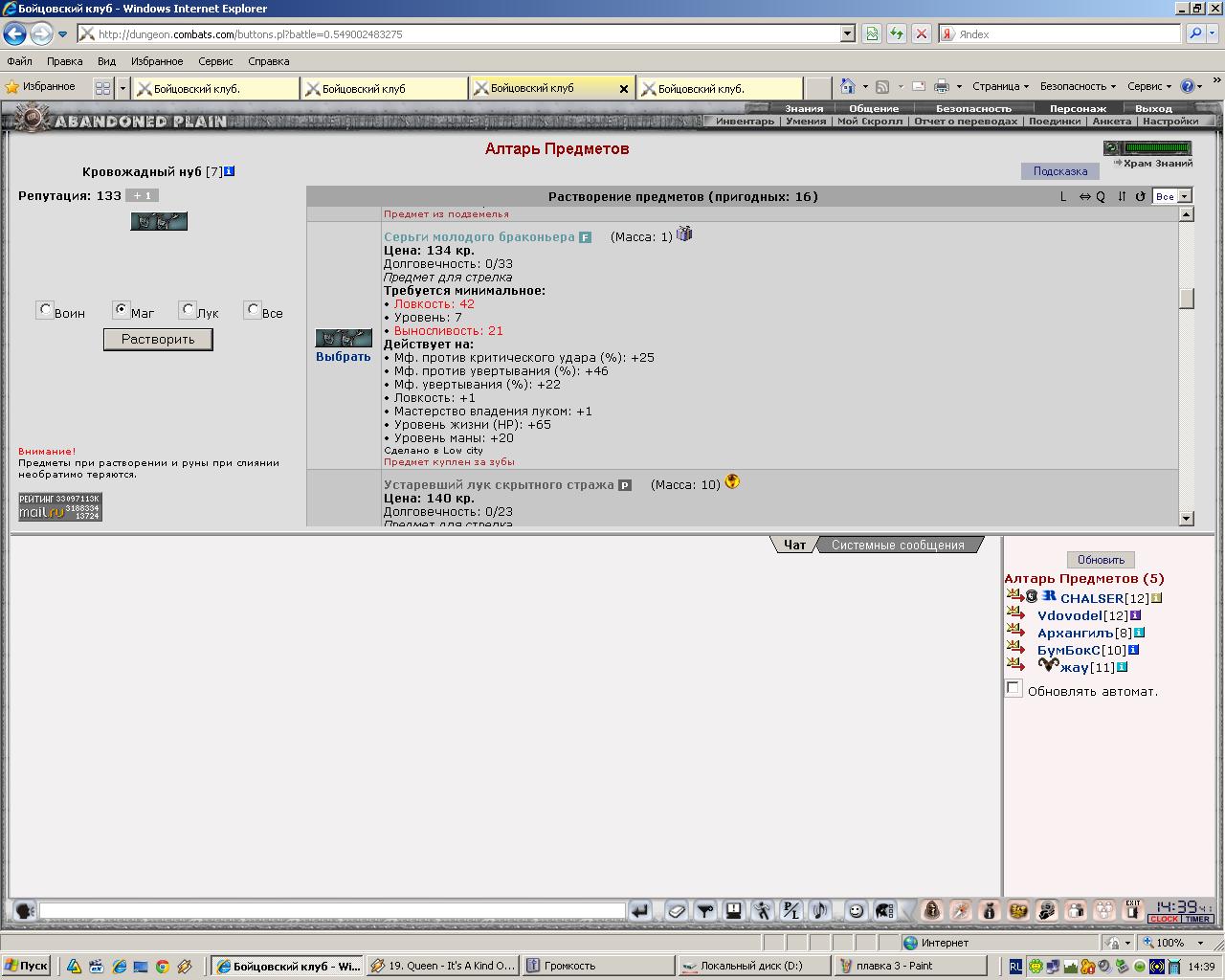This screenshot has width=1225, height=980.
Task: Click the IE Print toolbar icon
Action: pyautogui.click(x=942, y=86)
